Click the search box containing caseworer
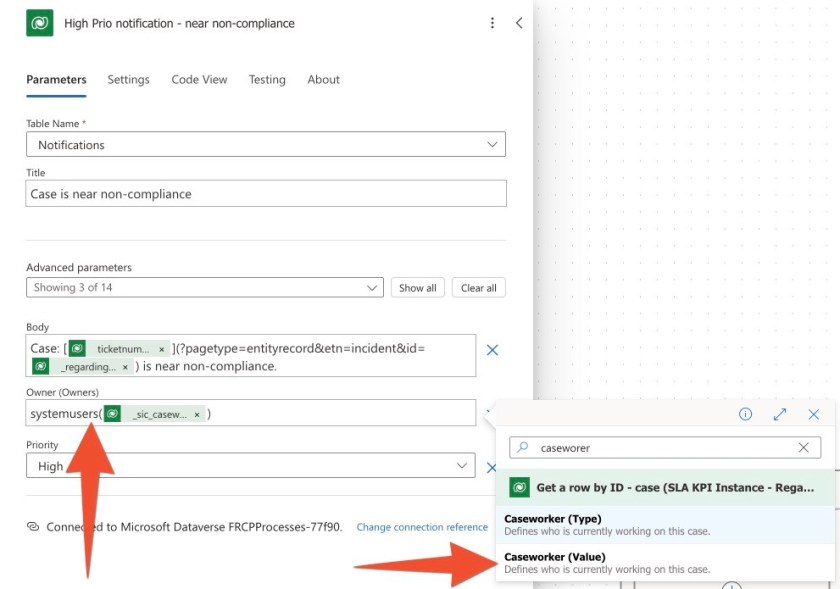The image size is (840, 589). 665,448
